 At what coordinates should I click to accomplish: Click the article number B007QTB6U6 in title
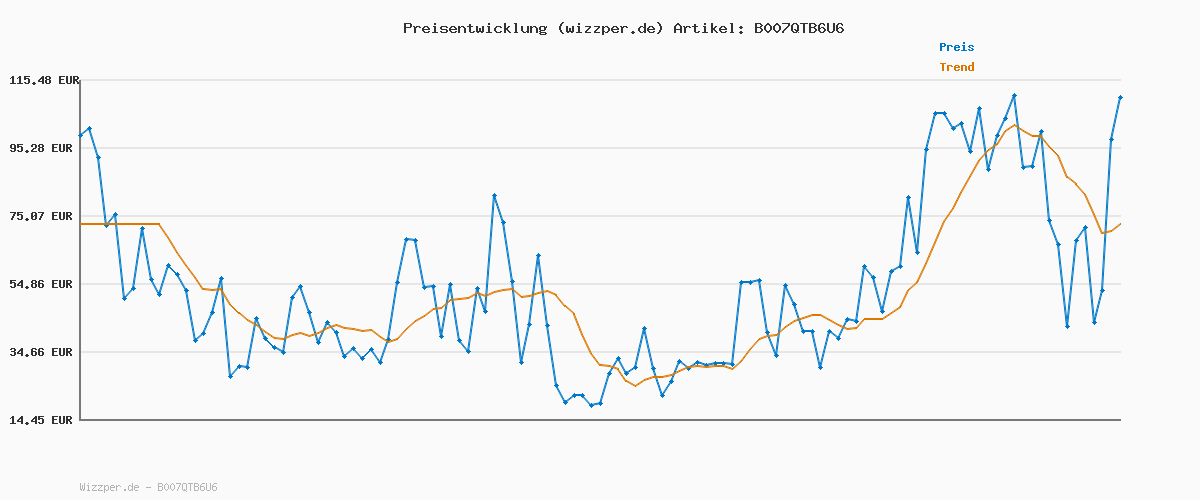(x=798, y=28)
